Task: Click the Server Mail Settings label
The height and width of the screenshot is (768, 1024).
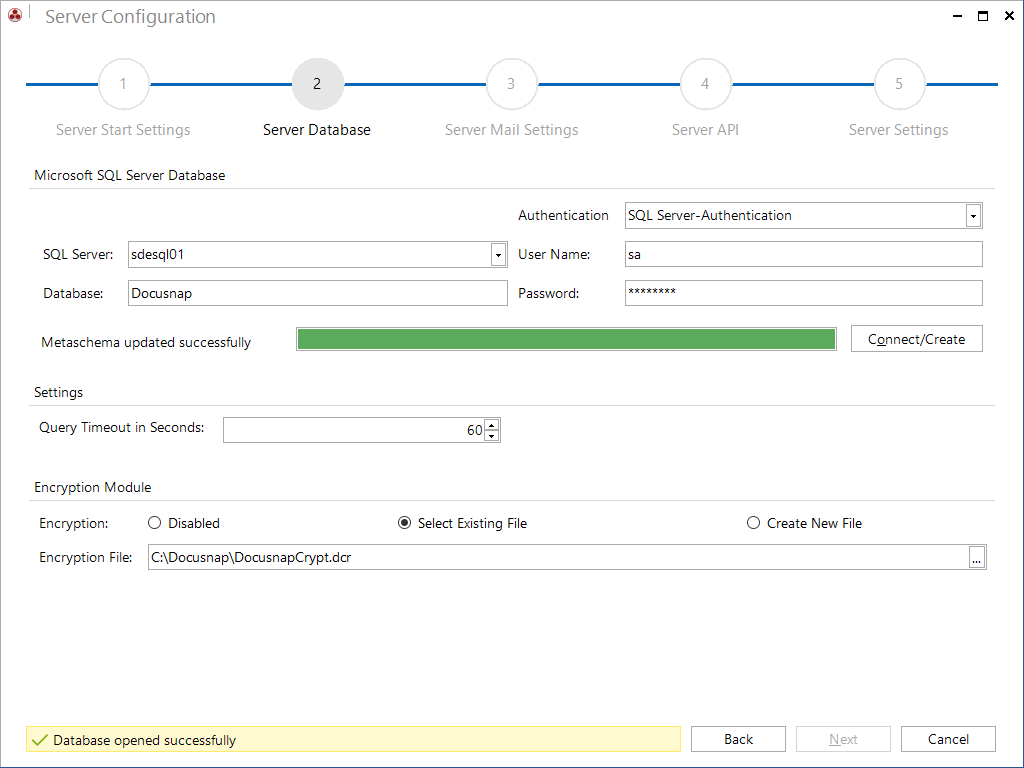Action: [x=511, y=130]
